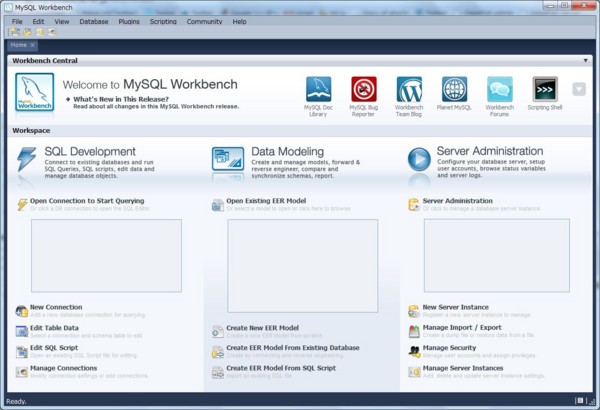600x410 pixels.
Task: Click the Edit Table Data link
Action: (x=54, y=328)
